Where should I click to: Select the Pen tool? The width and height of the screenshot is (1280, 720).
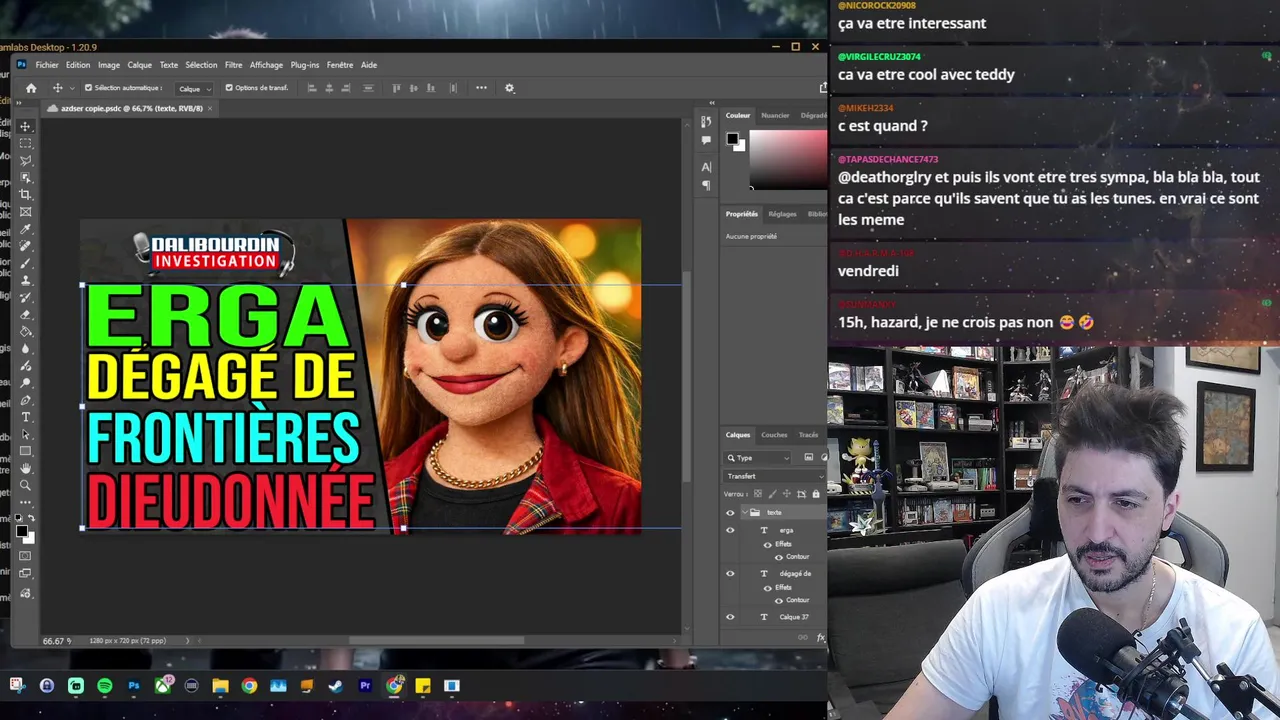pyautogui.click(x=26, y=400)
